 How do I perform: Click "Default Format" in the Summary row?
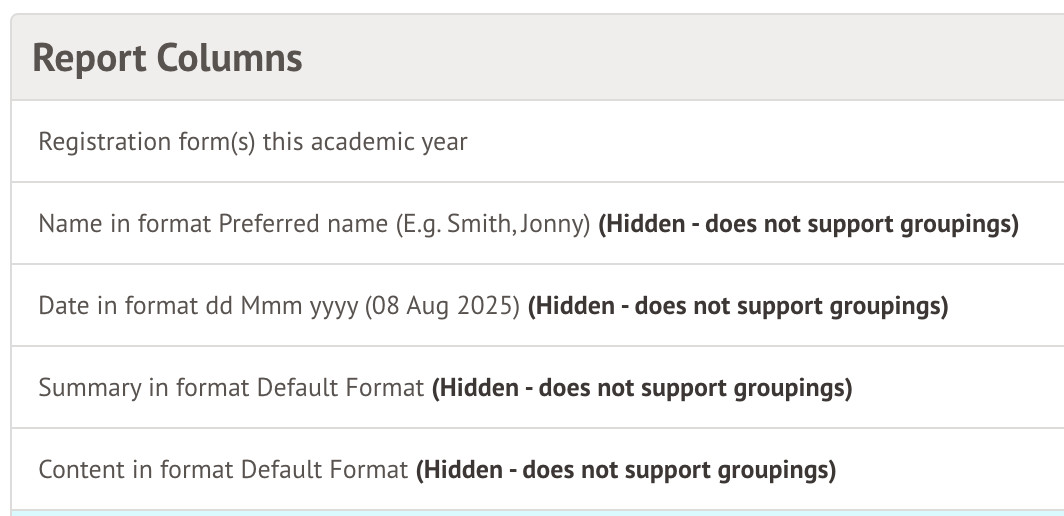tap(340, 388)
